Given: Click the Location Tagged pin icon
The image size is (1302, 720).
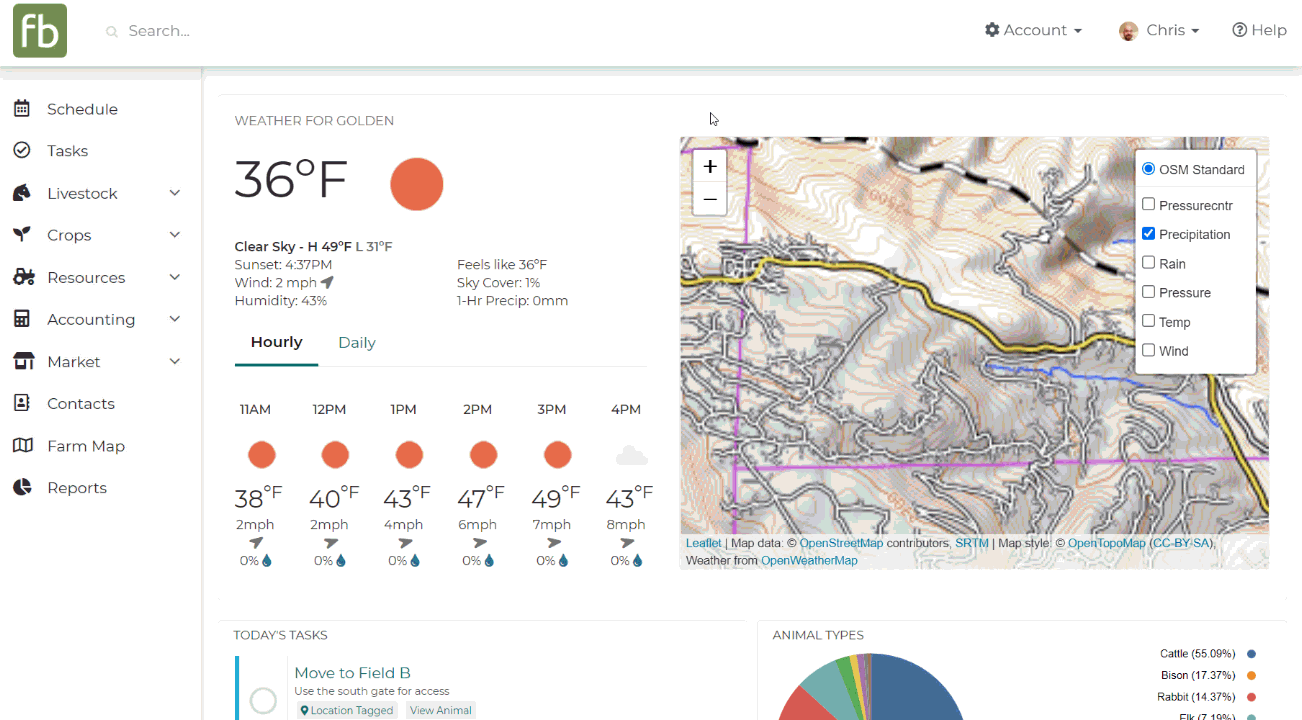Looking at the screenshot, I should [305, 711].
